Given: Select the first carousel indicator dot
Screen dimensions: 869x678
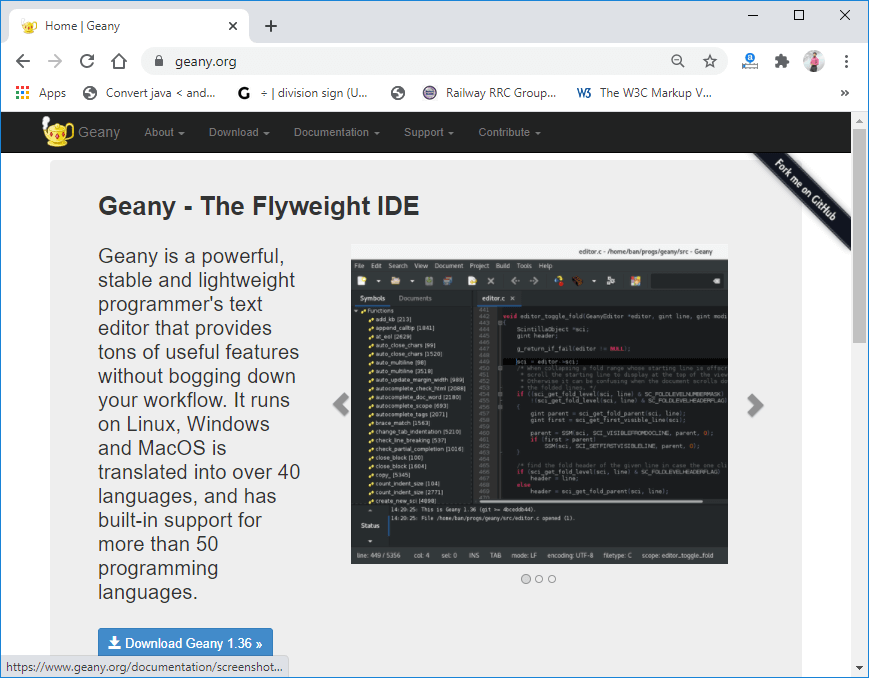Looking at the screenshot, I should (526, 579).
